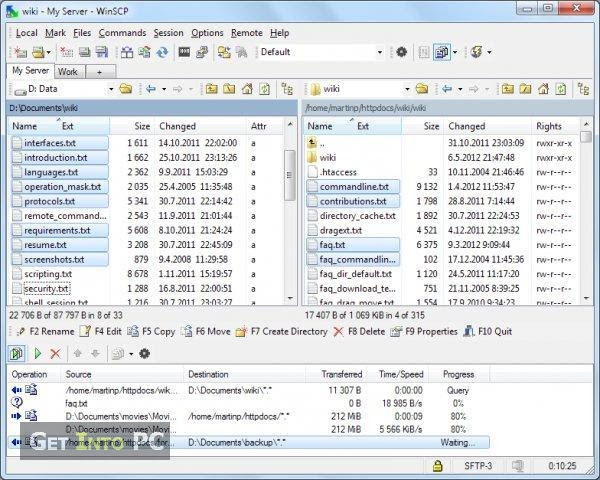Click the Compare Directories toolbar icon

click(x=127, y=52)
